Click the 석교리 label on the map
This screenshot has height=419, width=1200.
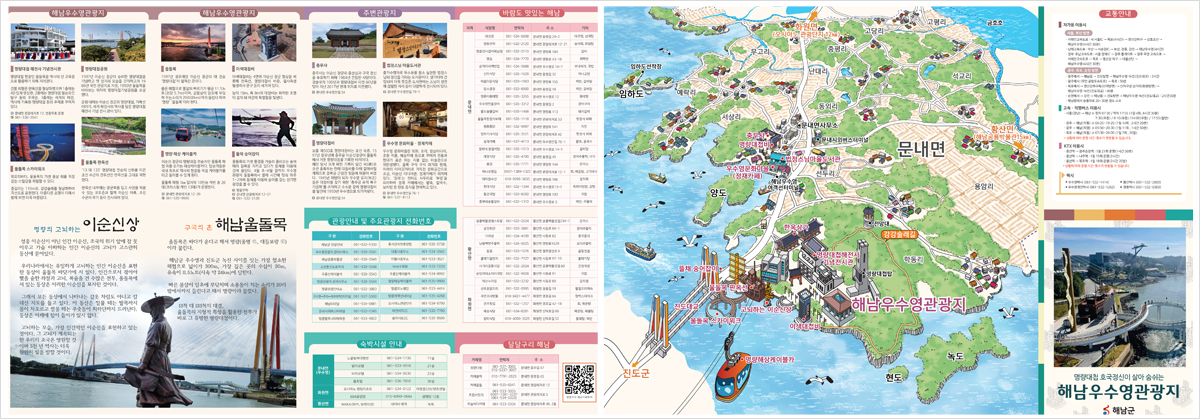click(x=962, y=75)
